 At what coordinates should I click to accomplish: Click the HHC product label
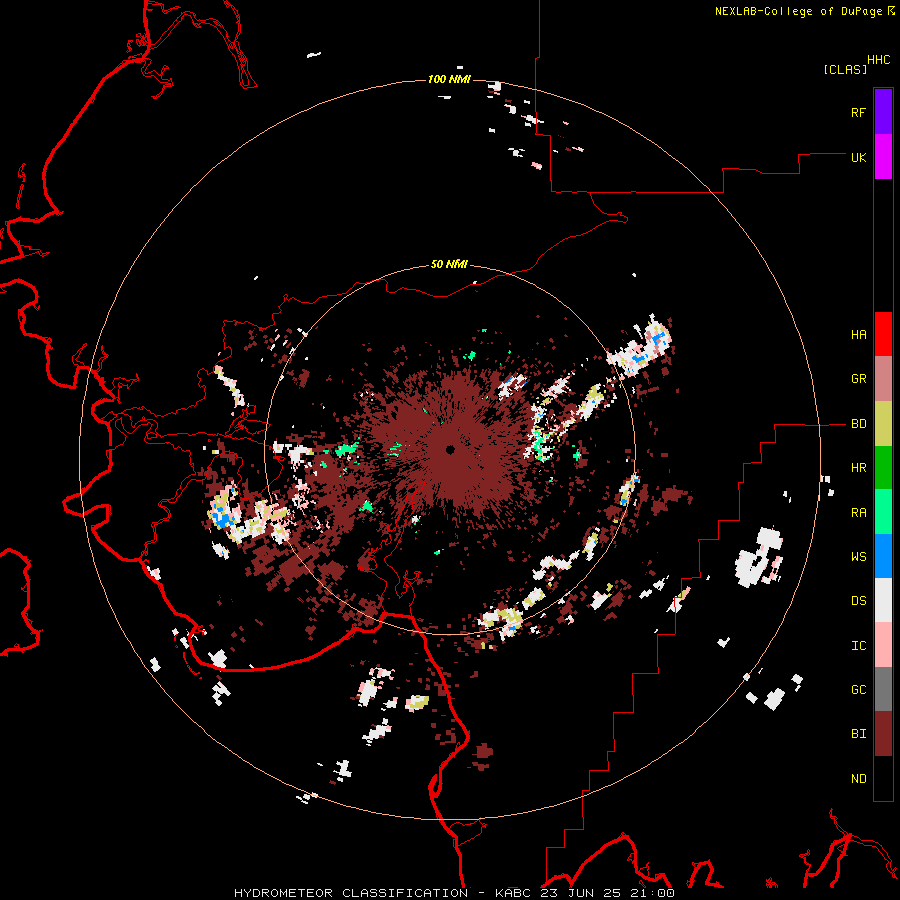tap(878, 60)
